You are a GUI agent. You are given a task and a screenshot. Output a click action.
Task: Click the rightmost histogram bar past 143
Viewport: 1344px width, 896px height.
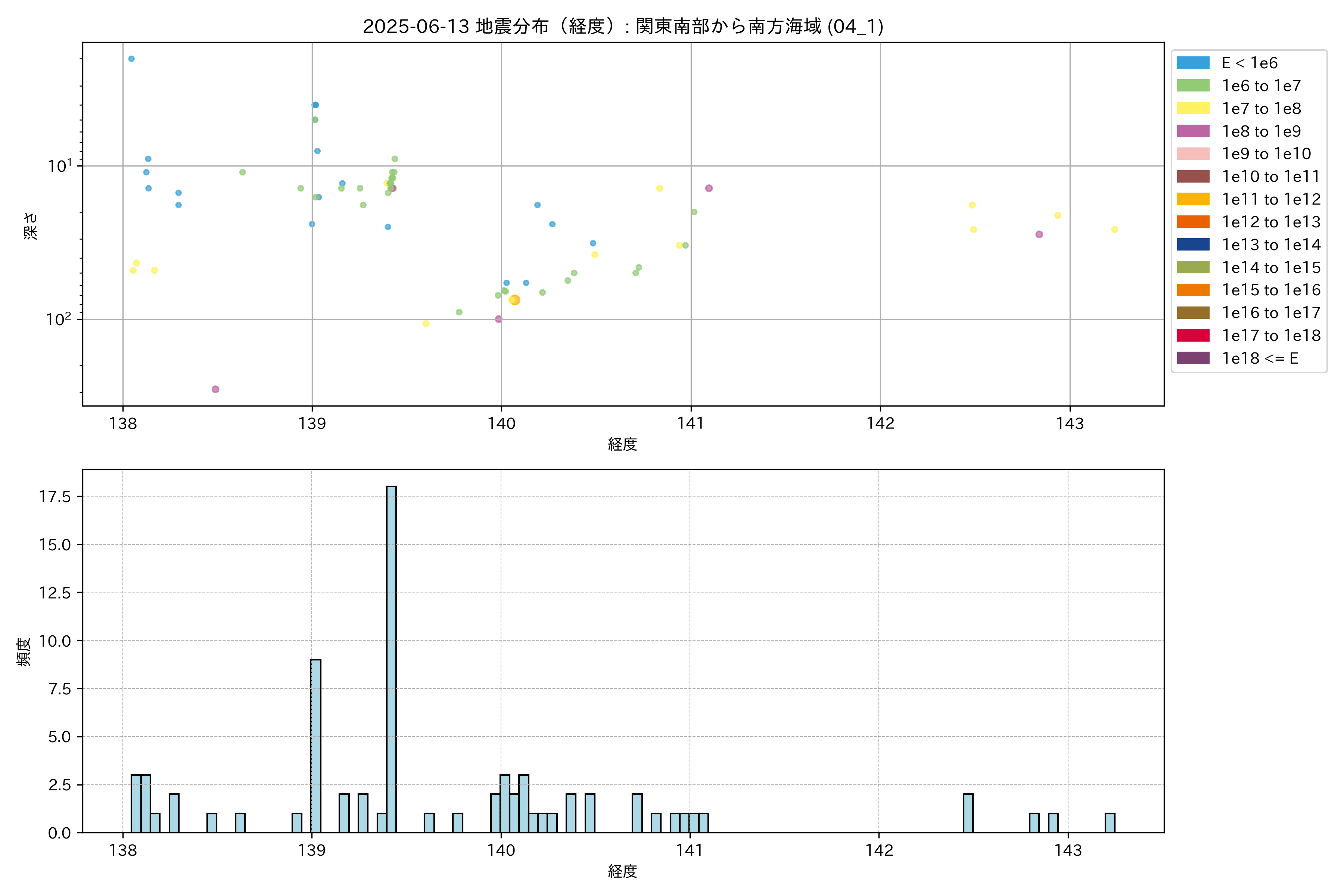click(x=1110, y=823)
